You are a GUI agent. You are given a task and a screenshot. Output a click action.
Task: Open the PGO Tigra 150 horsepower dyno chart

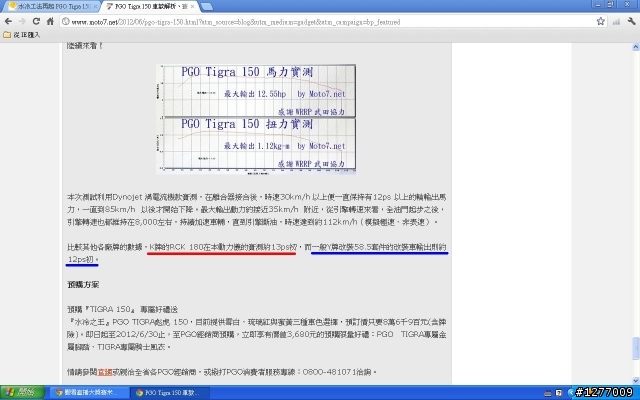[x=256, y=91]
